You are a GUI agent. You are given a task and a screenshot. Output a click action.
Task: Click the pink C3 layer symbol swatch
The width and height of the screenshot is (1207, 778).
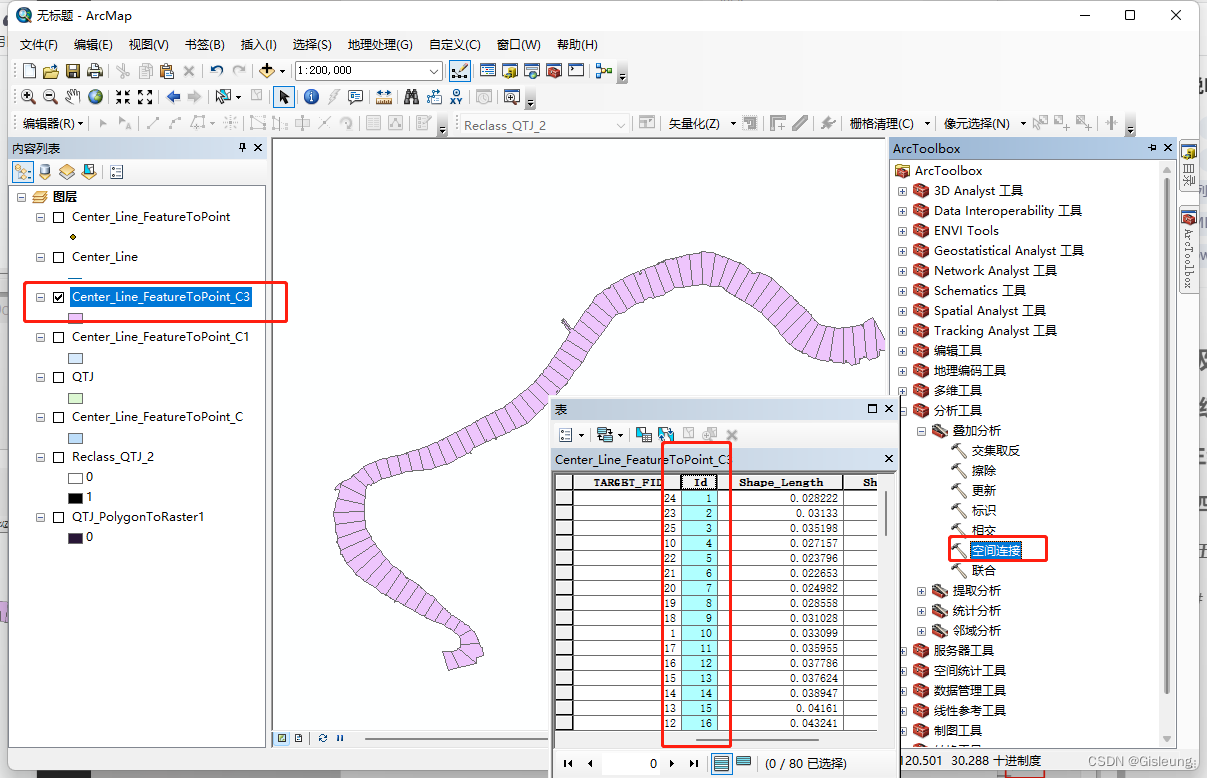click(75, 318)
